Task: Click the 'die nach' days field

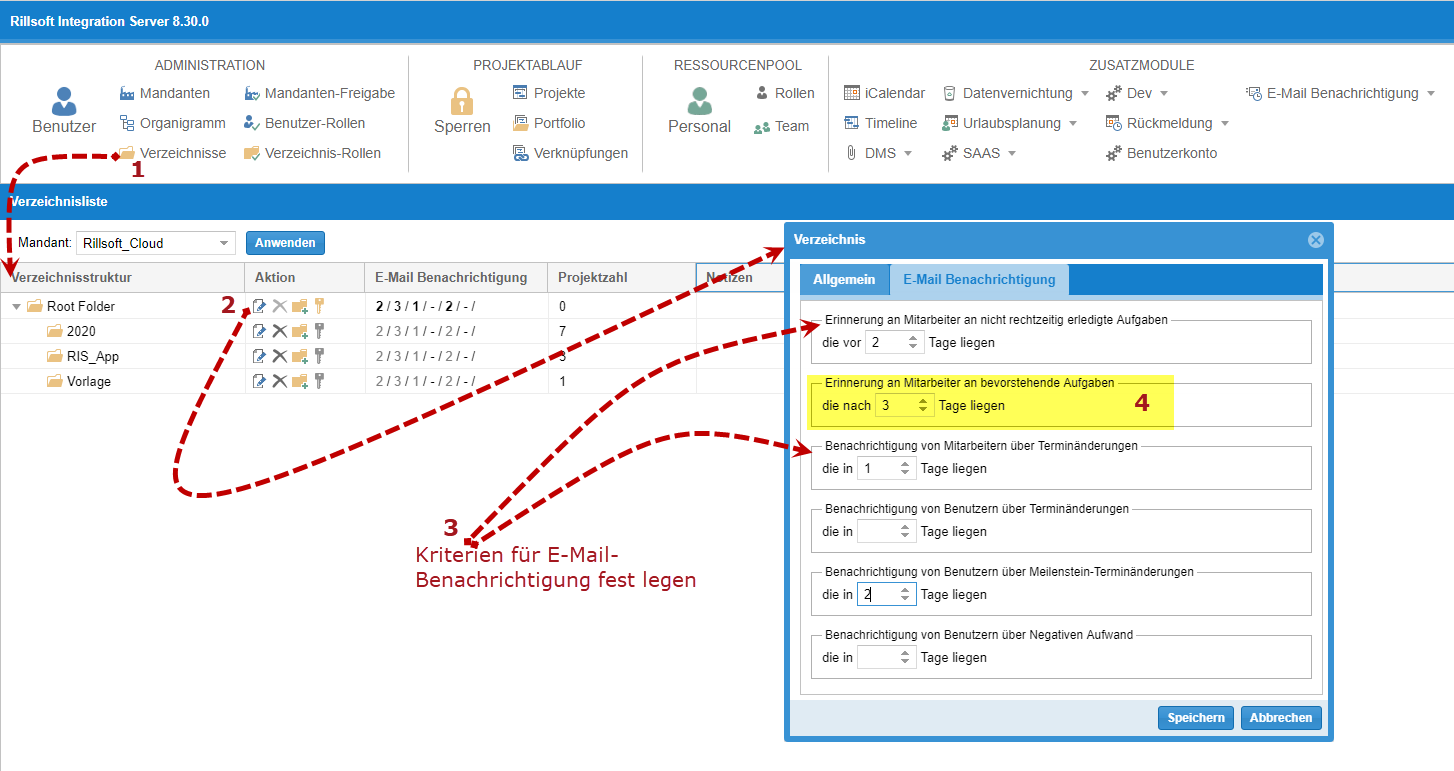Action: pos(905,405)
